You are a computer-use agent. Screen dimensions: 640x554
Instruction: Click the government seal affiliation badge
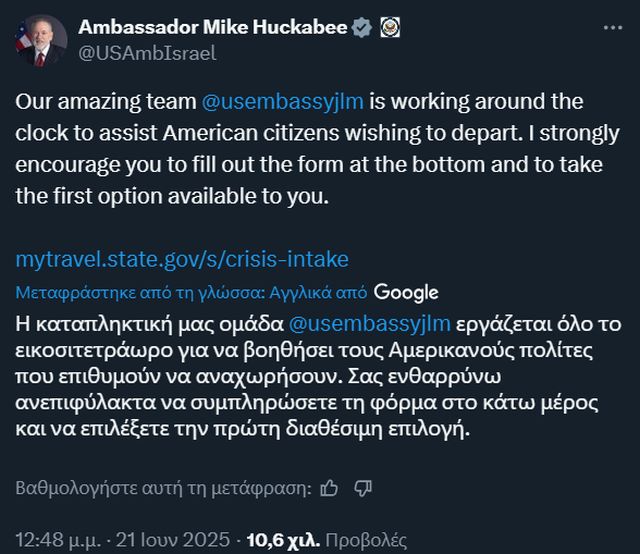point(389,28)
